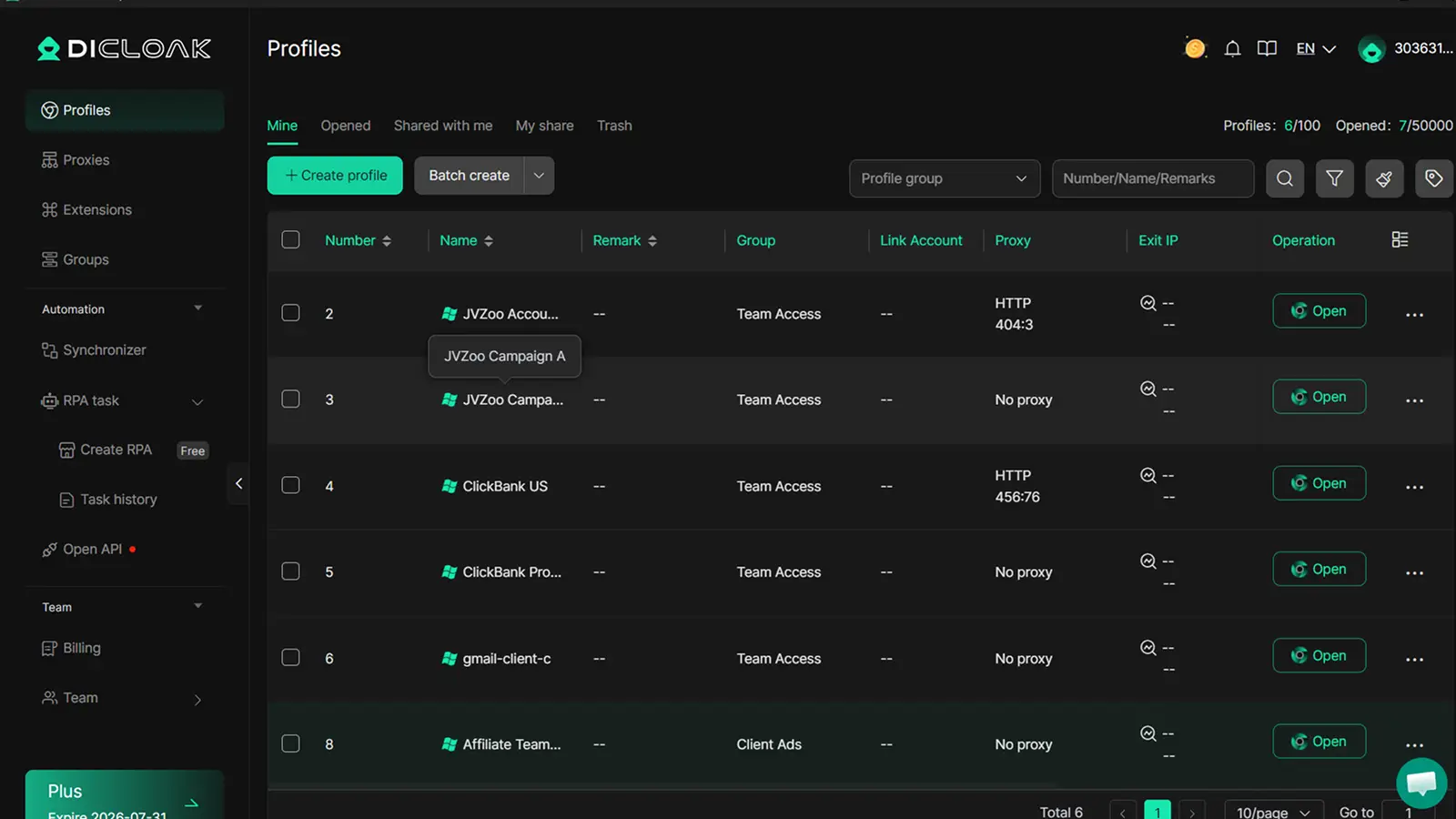Viewport: 1456px width, 819px height.
Task: Open the notifications bell
Action: click(x=1232, y=49)
